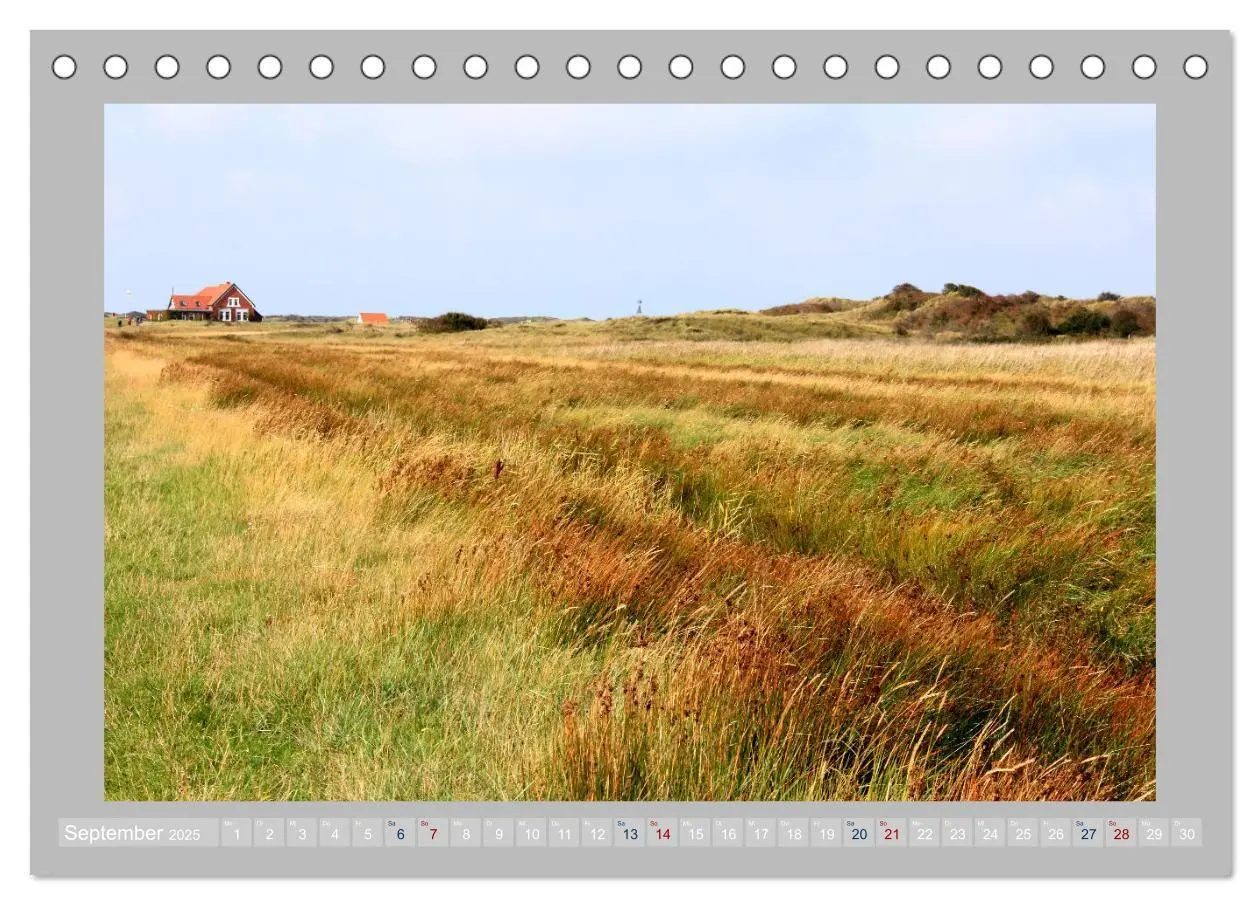Select day 30 at the strip's end
The image size is (1260, 905).
point(1186,833)
